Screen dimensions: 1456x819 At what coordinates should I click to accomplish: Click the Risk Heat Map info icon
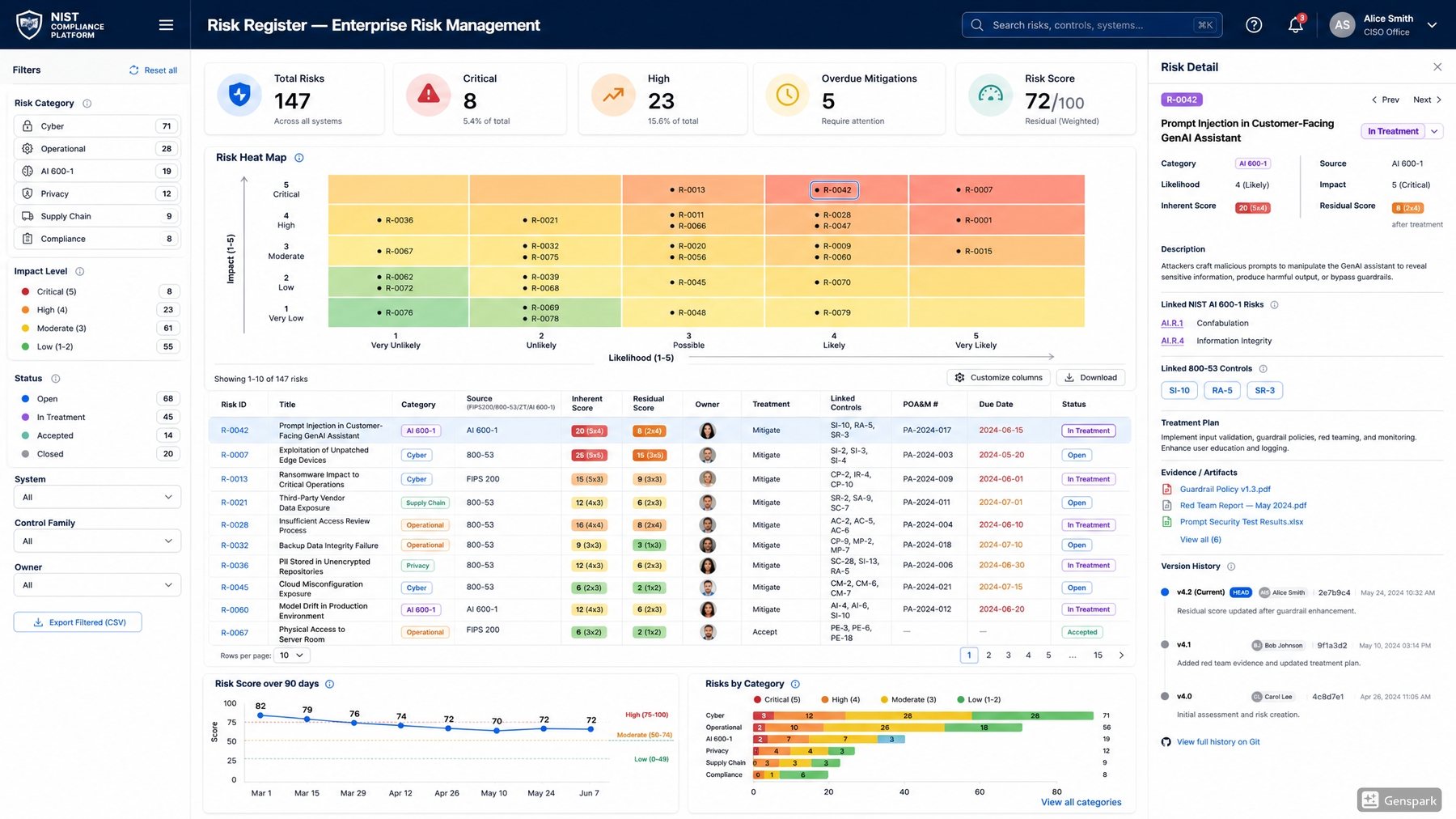(299, 158)
